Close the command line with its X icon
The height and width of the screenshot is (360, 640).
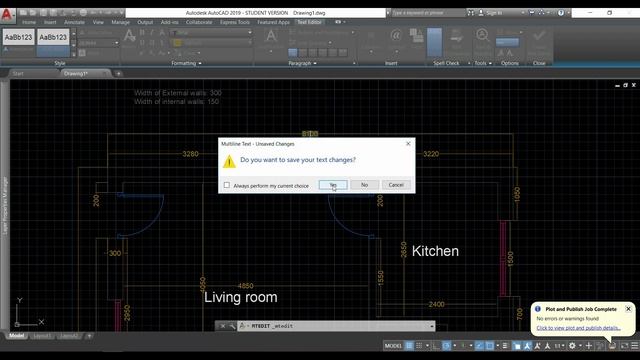(x=222, y=326)
